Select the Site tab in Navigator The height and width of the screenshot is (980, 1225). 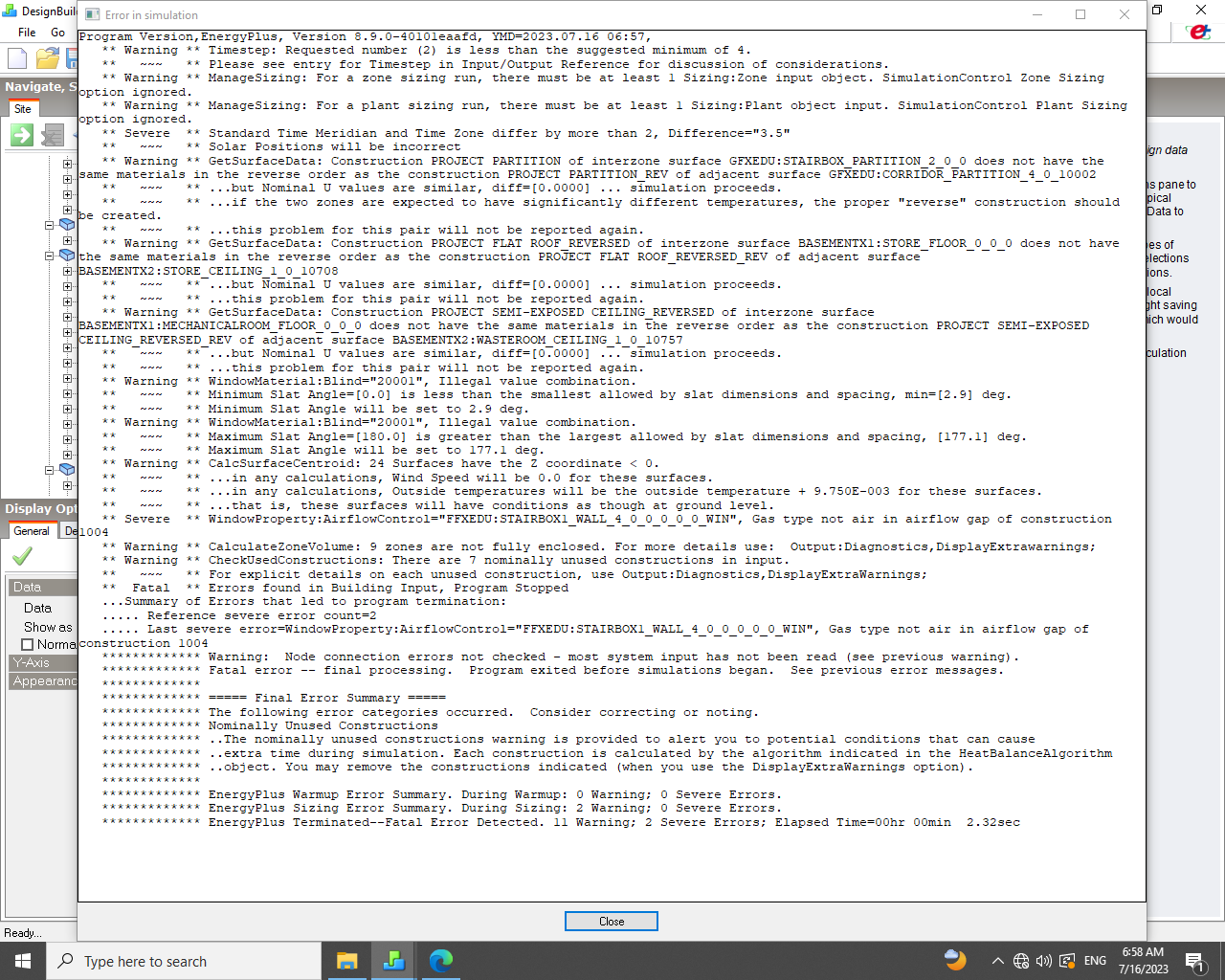pyautogui.click(x=22, y=109)
